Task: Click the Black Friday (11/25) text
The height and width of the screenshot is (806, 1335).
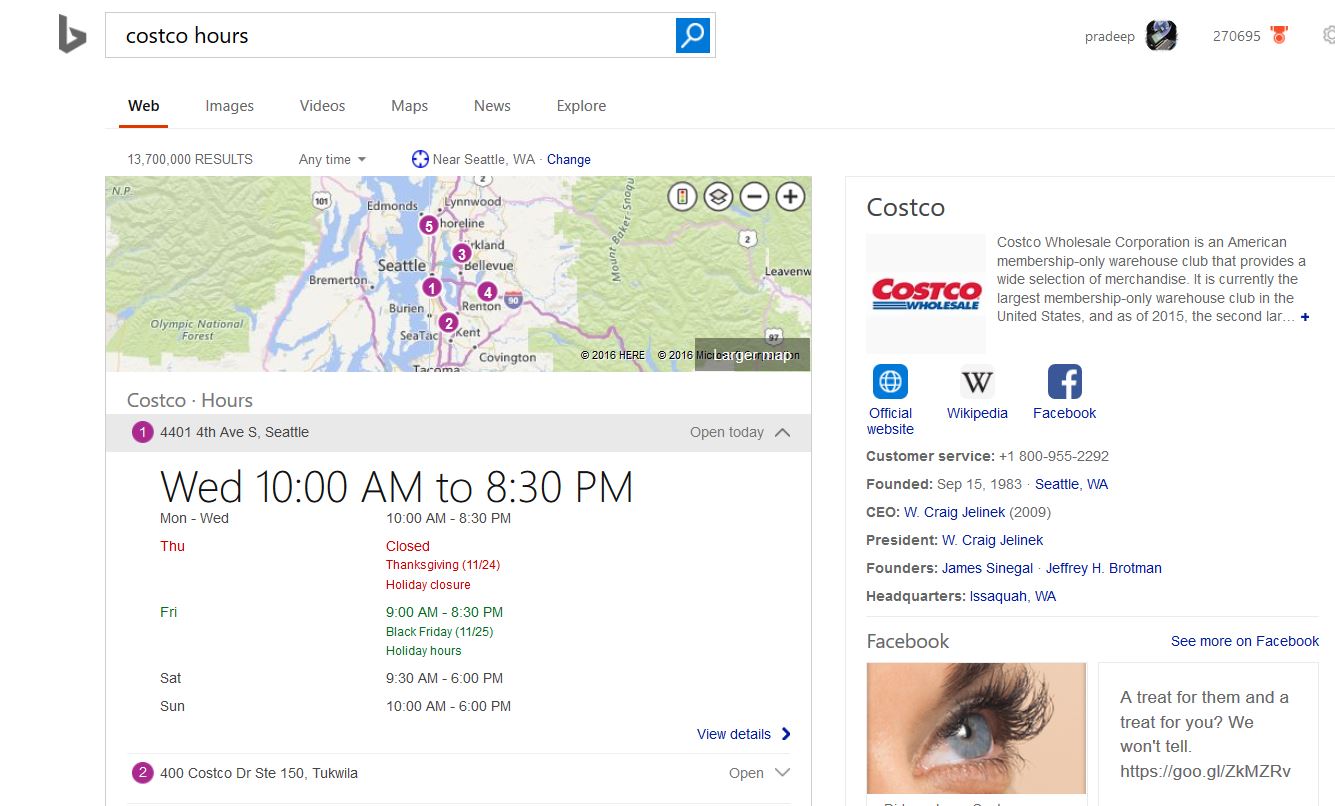Action: click(439, 632)
